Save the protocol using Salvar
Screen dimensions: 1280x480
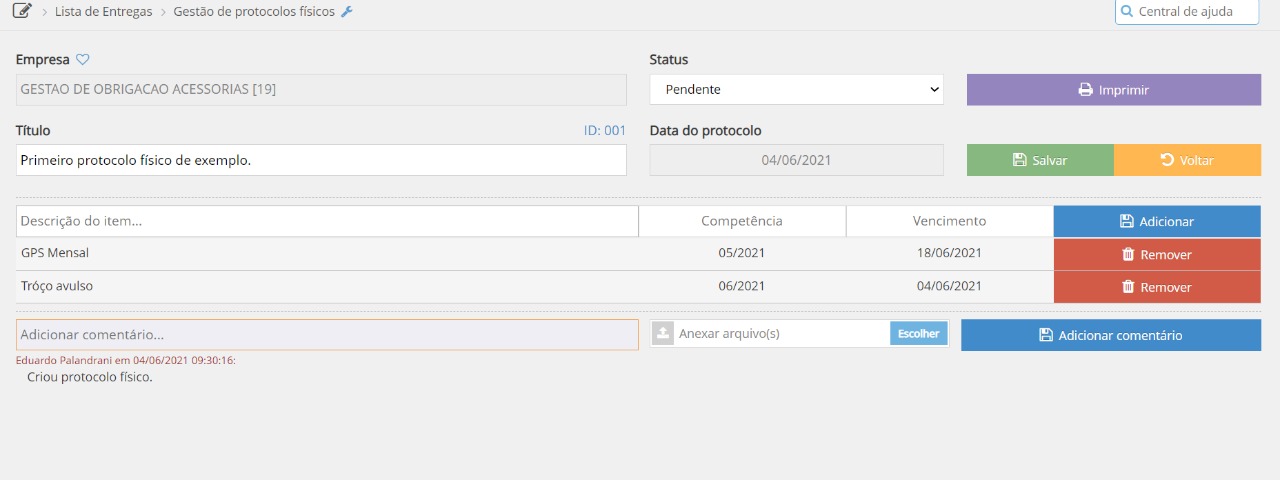1039,160
